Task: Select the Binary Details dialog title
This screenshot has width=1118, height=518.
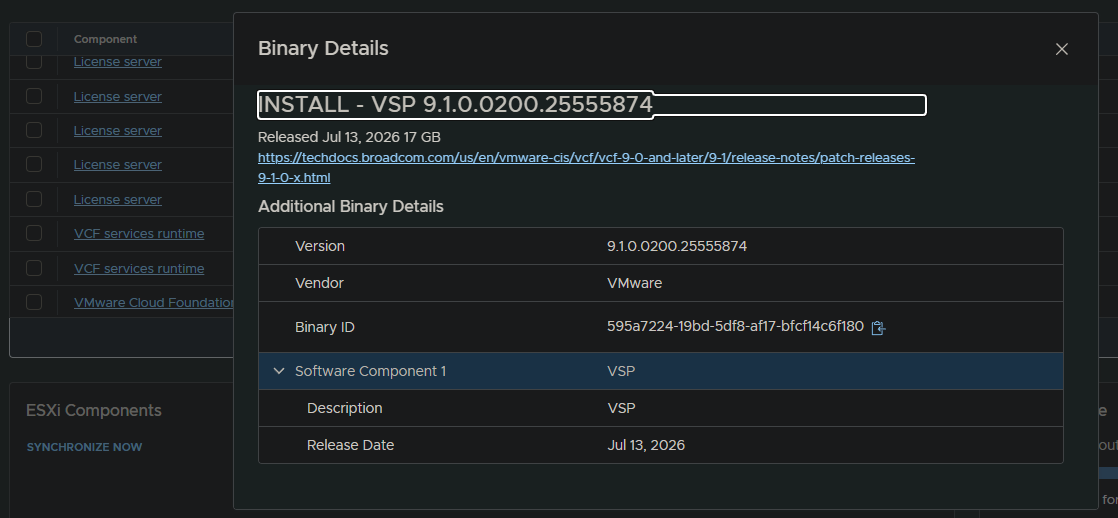Action: point(323,49)
